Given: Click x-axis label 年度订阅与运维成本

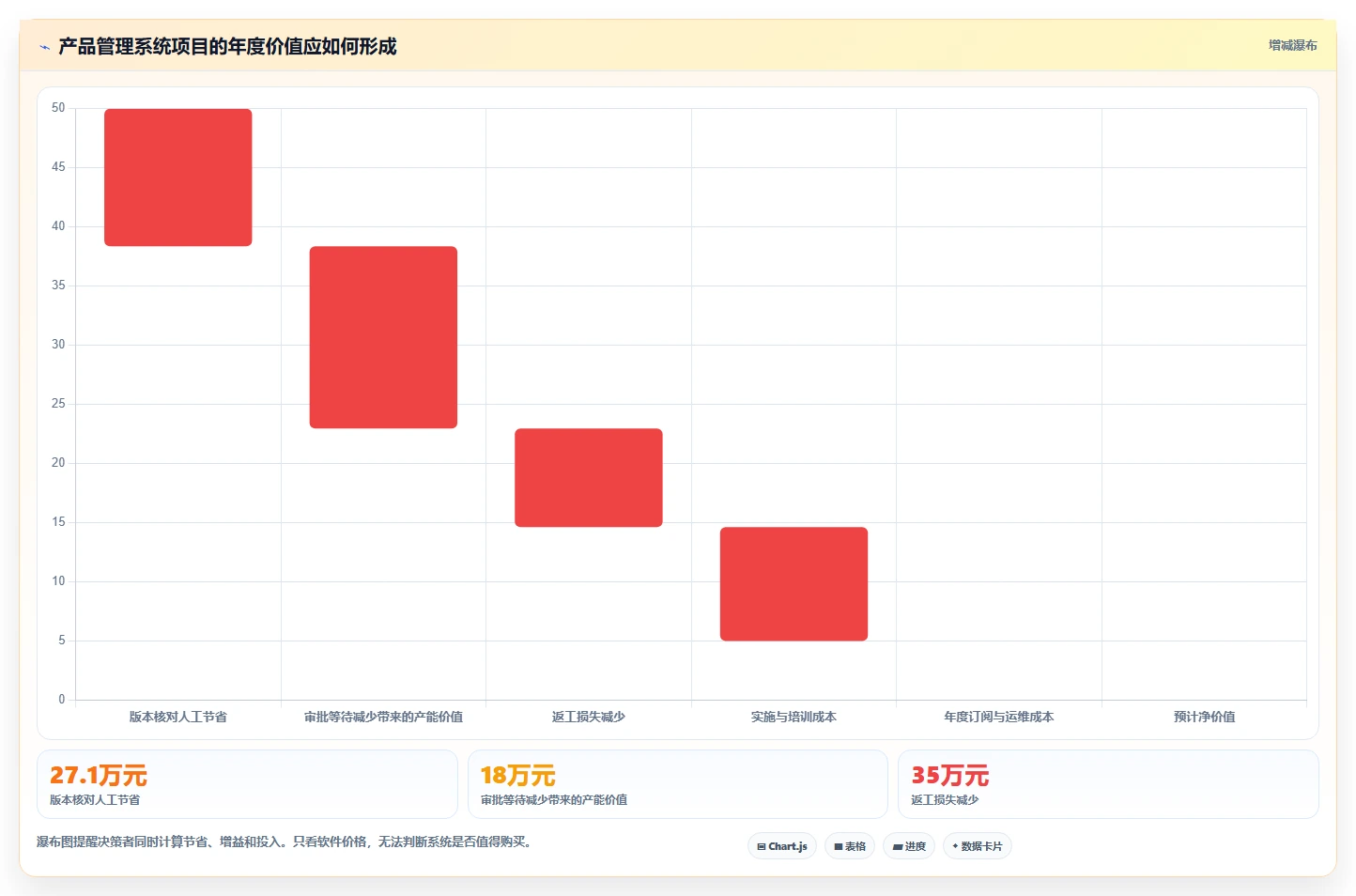Looking at the screenshot, I should coord(998,717).
